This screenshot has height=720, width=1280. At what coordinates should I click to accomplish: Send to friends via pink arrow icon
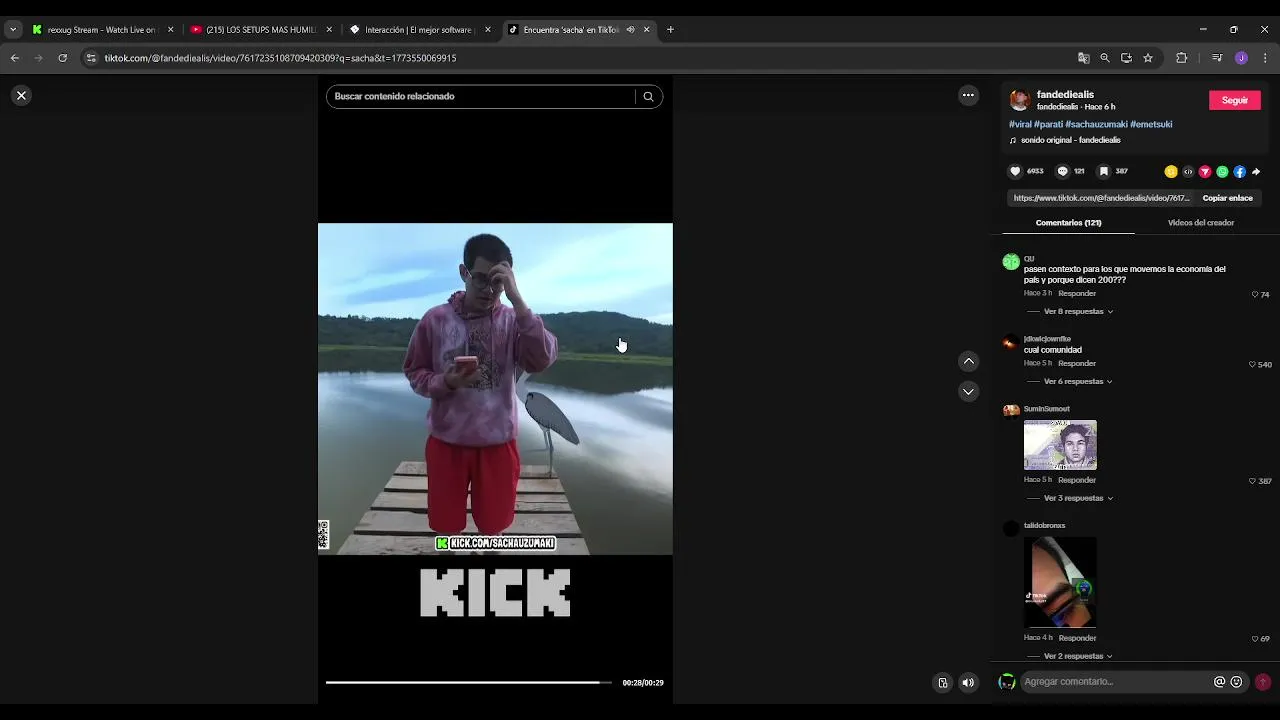coord(1205,172)
